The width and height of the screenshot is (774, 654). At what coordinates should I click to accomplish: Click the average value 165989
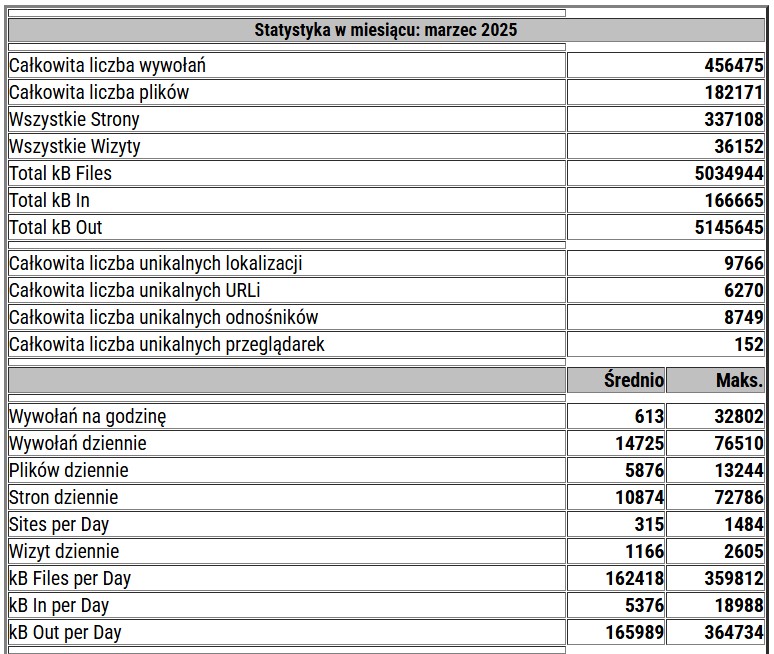(634, 632)
